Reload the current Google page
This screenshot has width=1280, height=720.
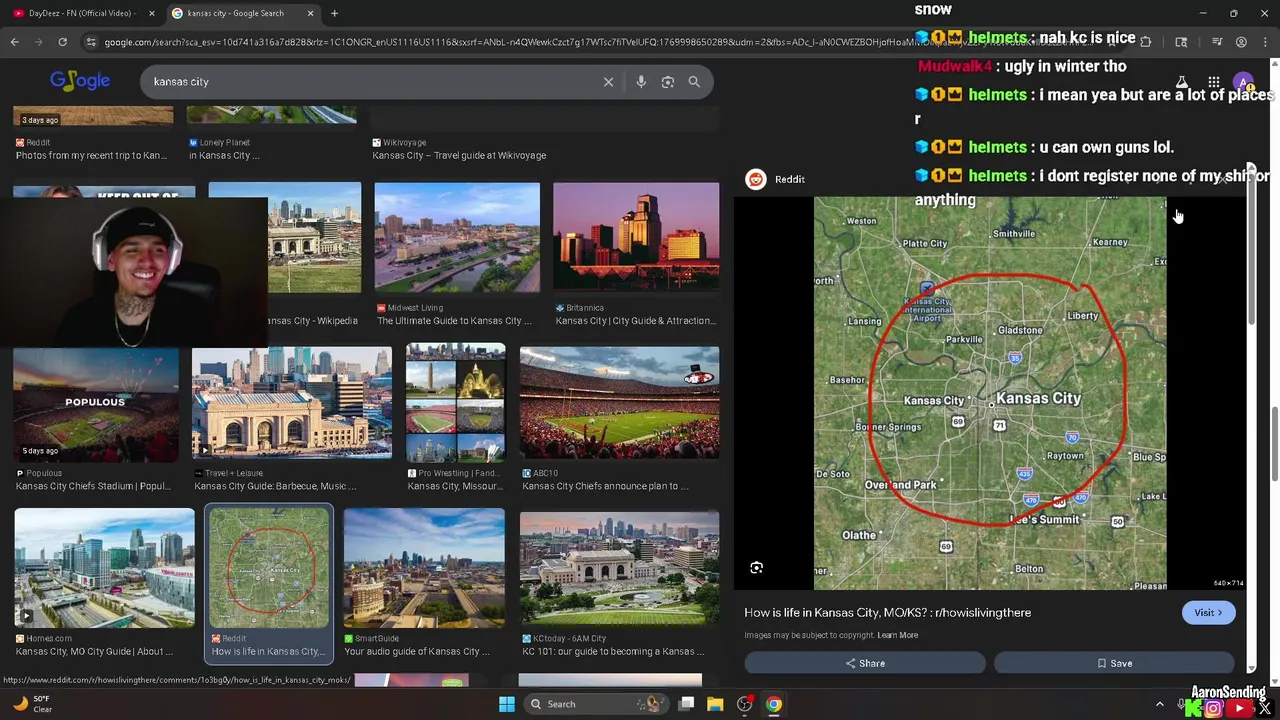[x=62, y=42]
